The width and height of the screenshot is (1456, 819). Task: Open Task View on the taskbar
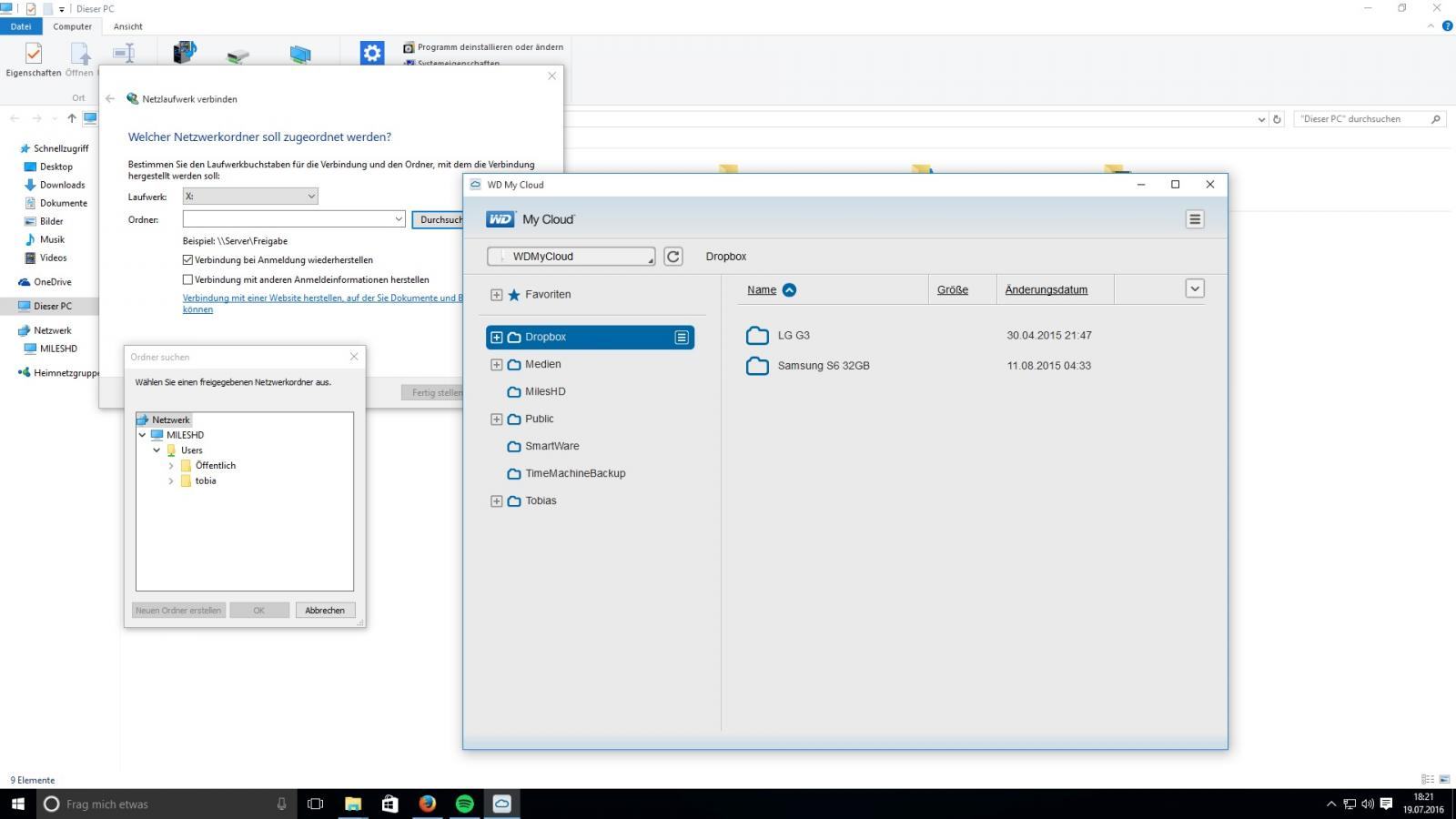click(315, 804)
